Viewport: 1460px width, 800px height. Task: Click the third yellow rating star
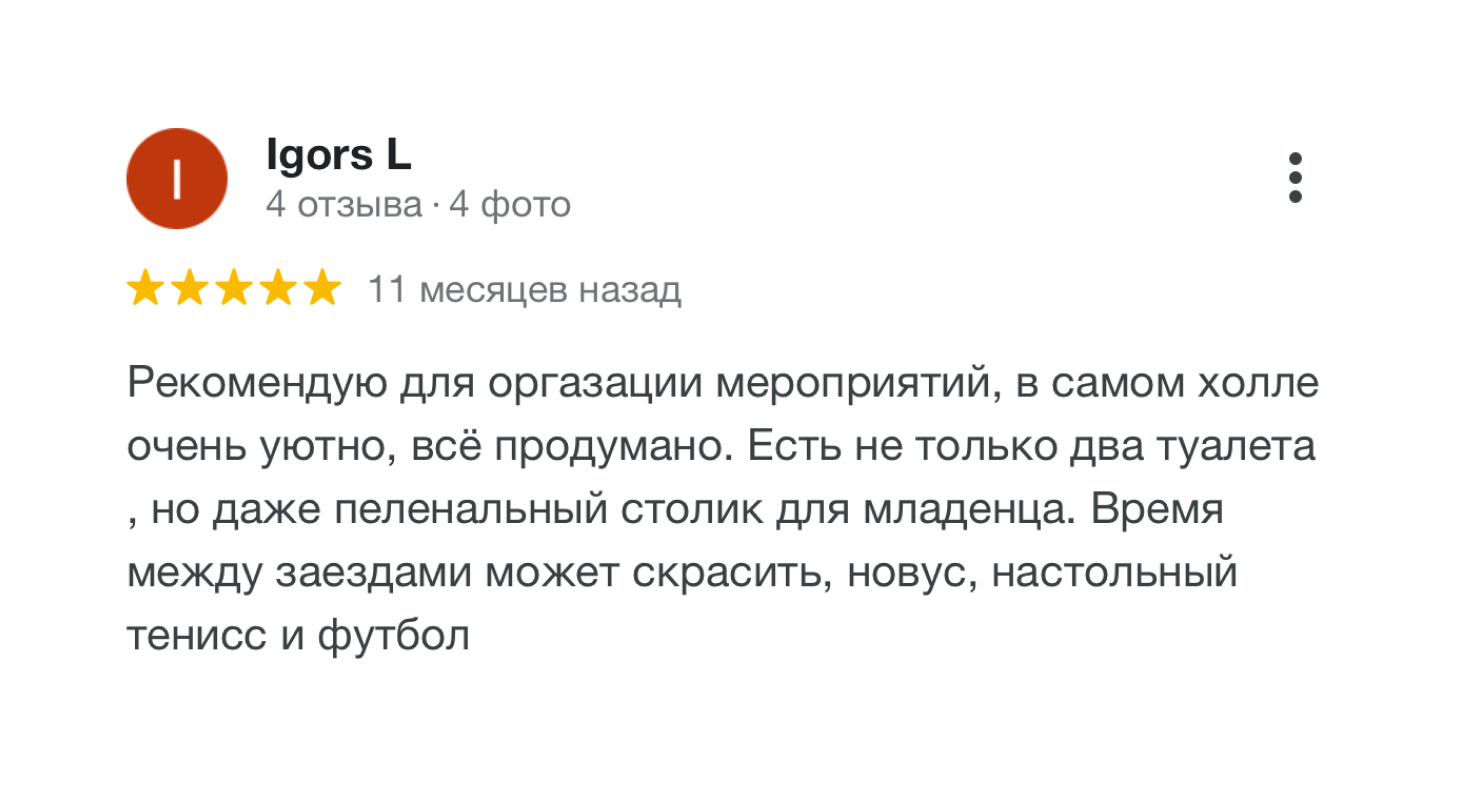233,290
